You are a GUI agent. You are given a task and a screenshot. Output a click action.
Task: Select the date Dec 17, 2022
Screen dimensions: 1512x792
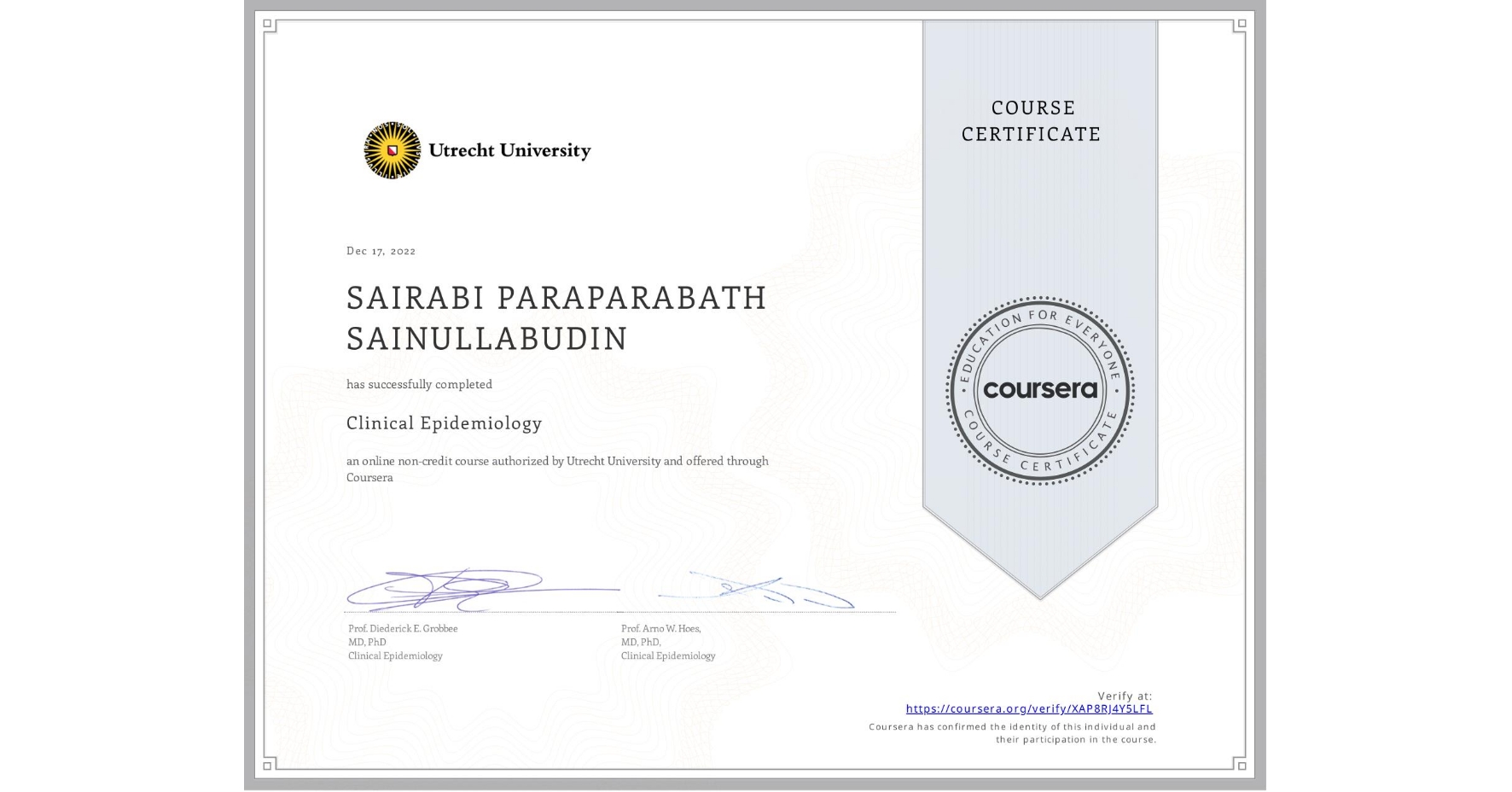[381, 250]
